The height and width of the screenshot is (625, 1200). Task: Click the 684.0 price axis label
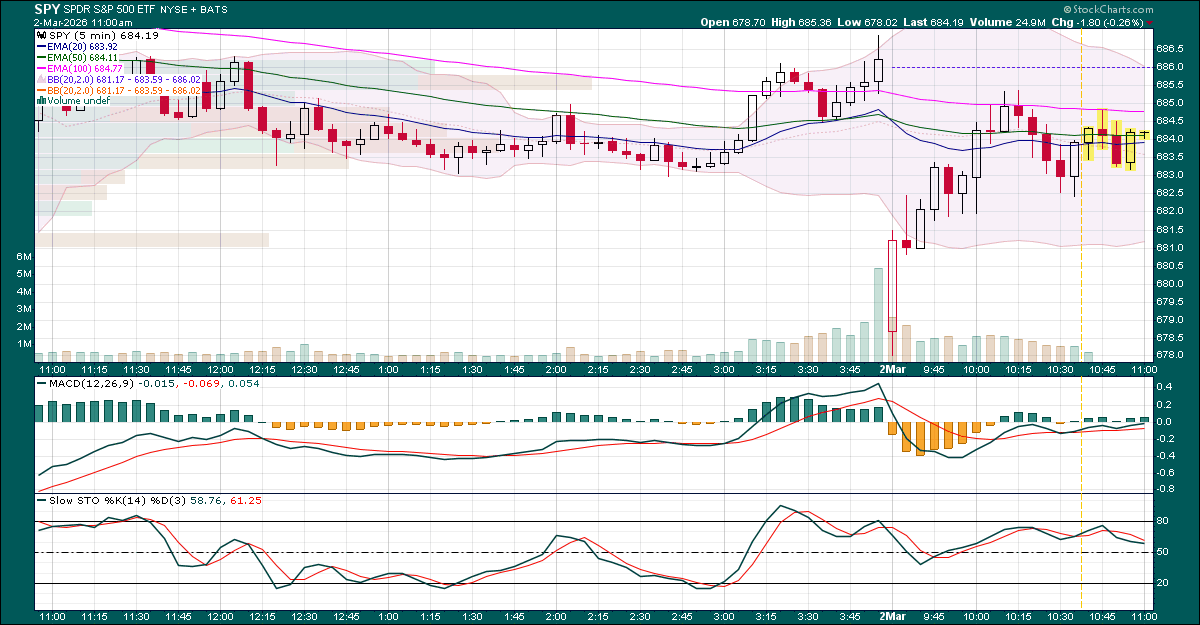pyautogui.click(x=1171, y=139)
